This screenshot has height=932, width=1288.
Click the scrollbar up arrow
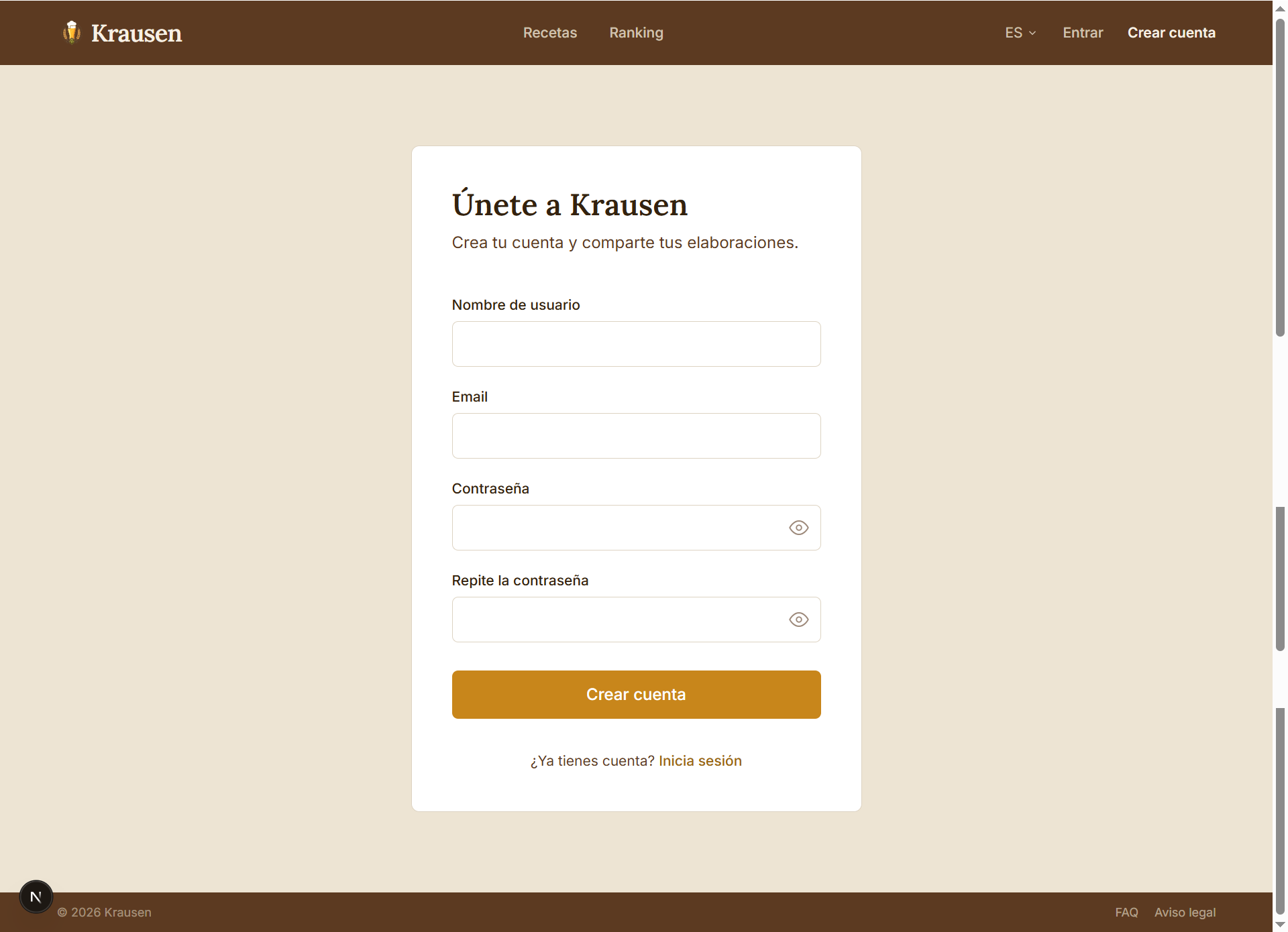[1280, 8]
